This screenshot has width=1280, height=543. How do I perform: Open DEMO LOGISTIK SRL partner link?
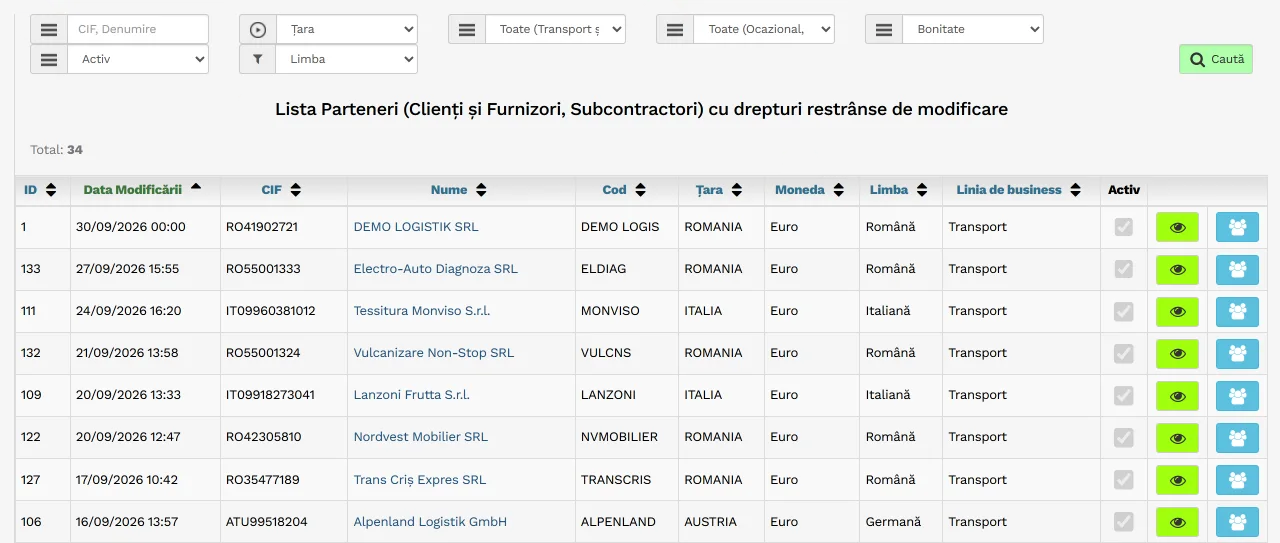(416, 227)
